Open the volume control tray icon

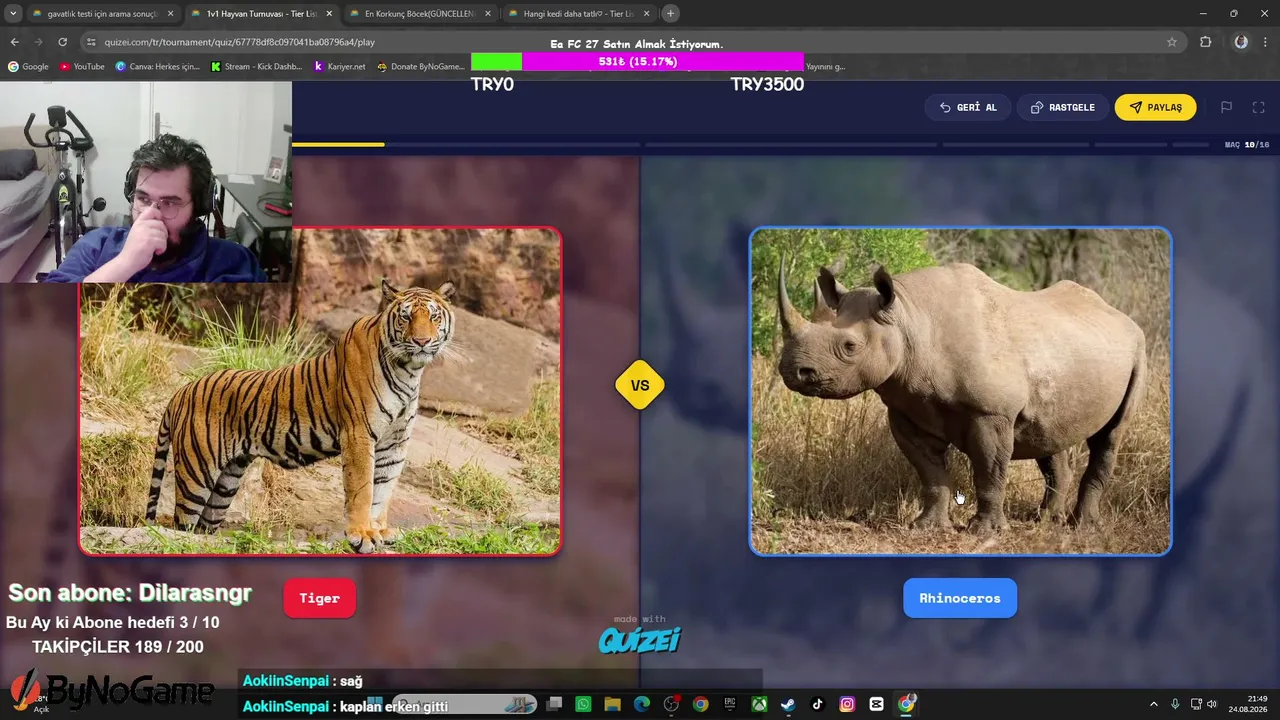click(1212, 704)
